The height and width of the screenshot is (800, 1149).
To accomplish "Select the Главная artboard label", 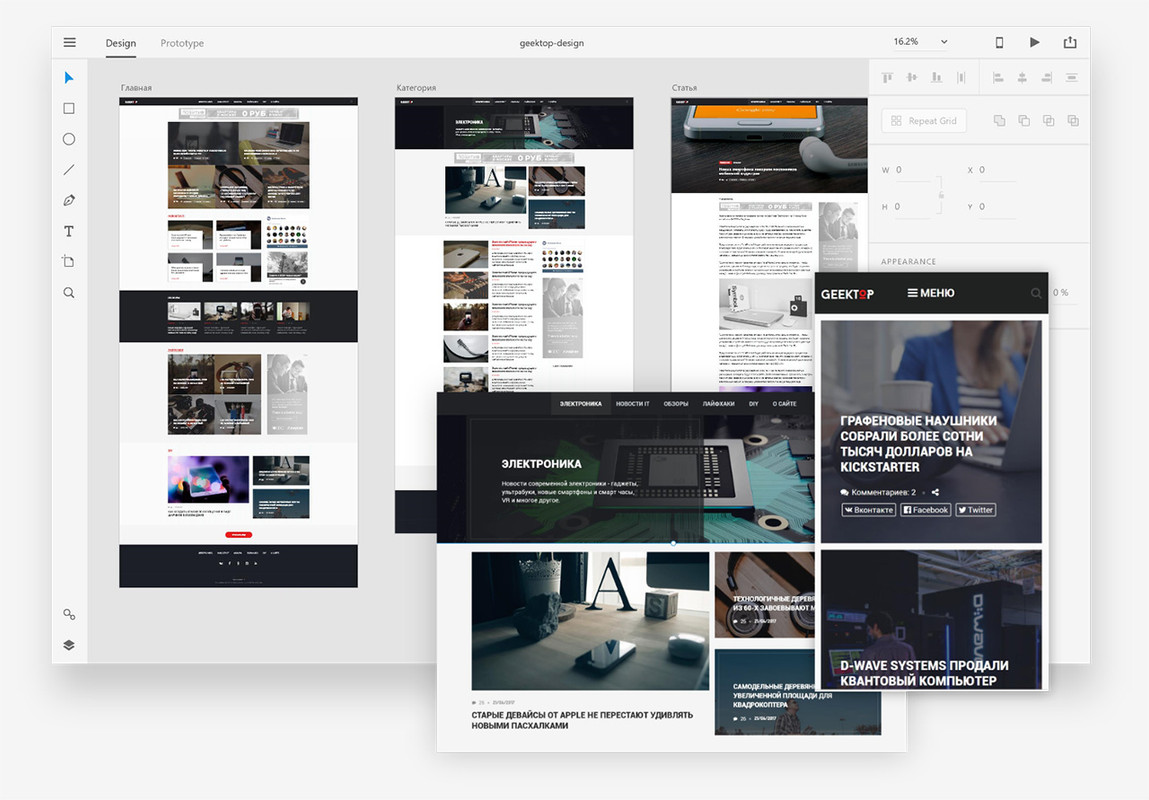I will coord(136,88).
